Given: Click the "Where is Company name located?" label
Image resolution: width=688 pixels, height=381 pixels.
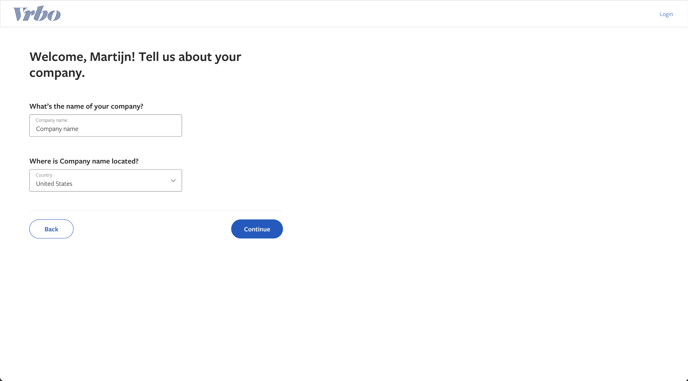Looking at the screenshot, I should point(84,161).
